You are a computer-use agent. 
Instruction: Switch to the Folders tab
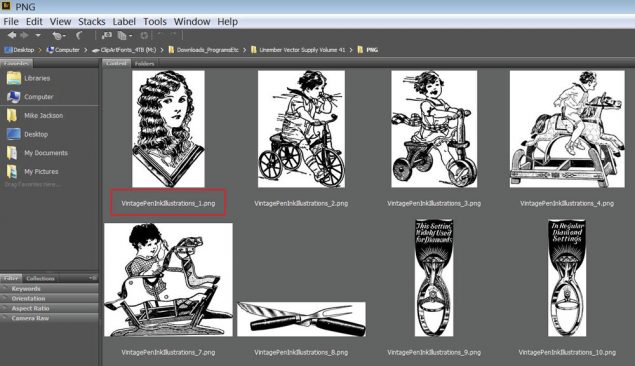coord(144,64)
